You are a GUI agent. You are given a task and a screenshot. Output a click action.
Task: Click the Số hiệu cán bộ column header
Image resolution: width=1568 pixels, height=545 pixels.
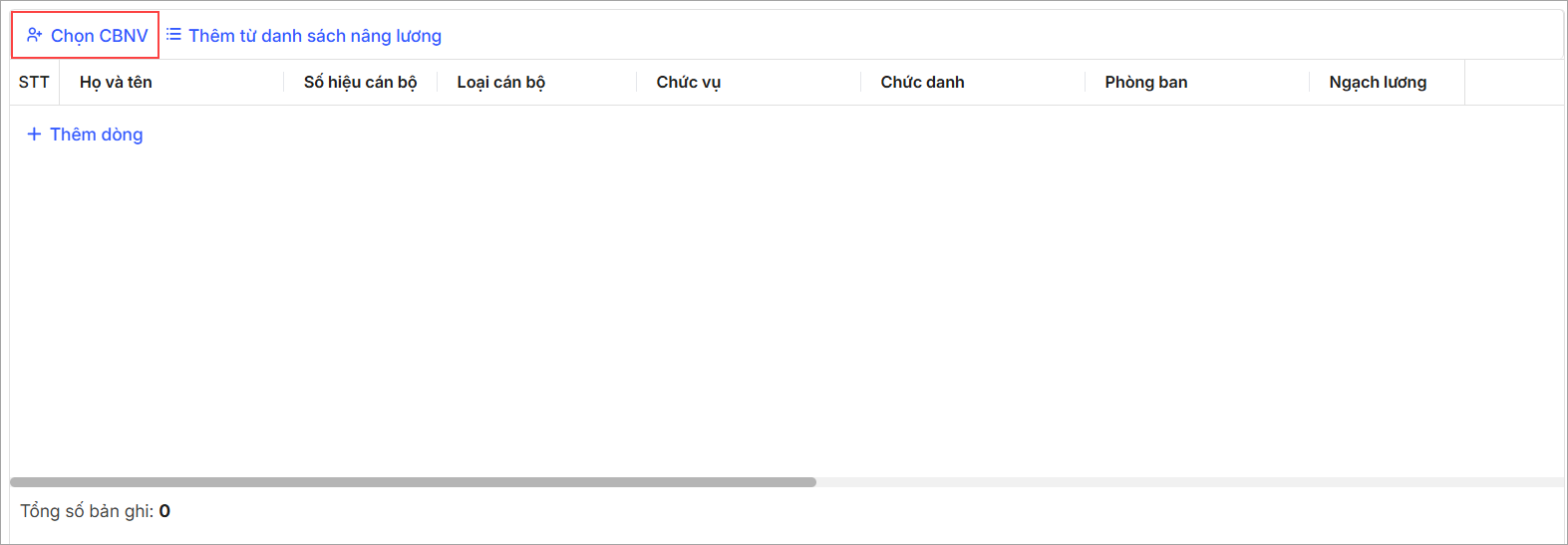pos(360,82)
